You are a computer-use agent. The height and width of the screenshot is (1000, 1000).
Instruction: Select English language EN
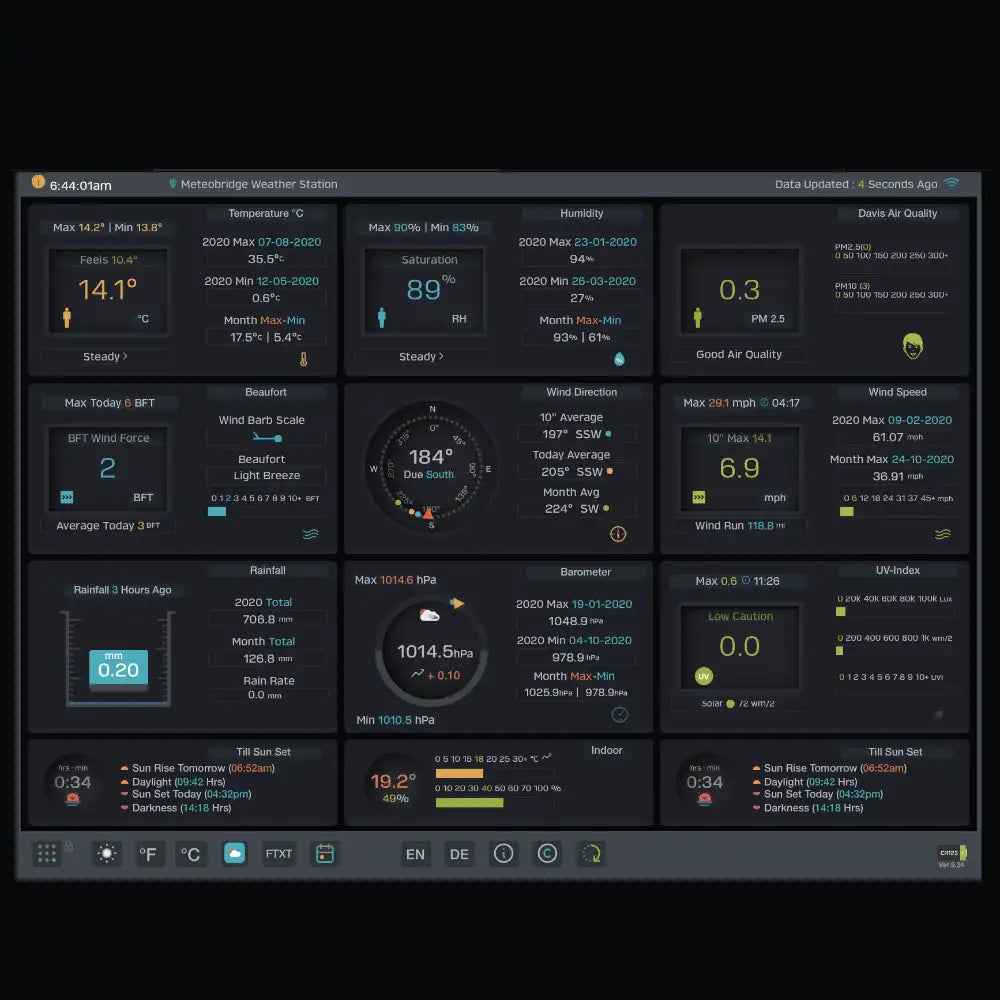415,854
